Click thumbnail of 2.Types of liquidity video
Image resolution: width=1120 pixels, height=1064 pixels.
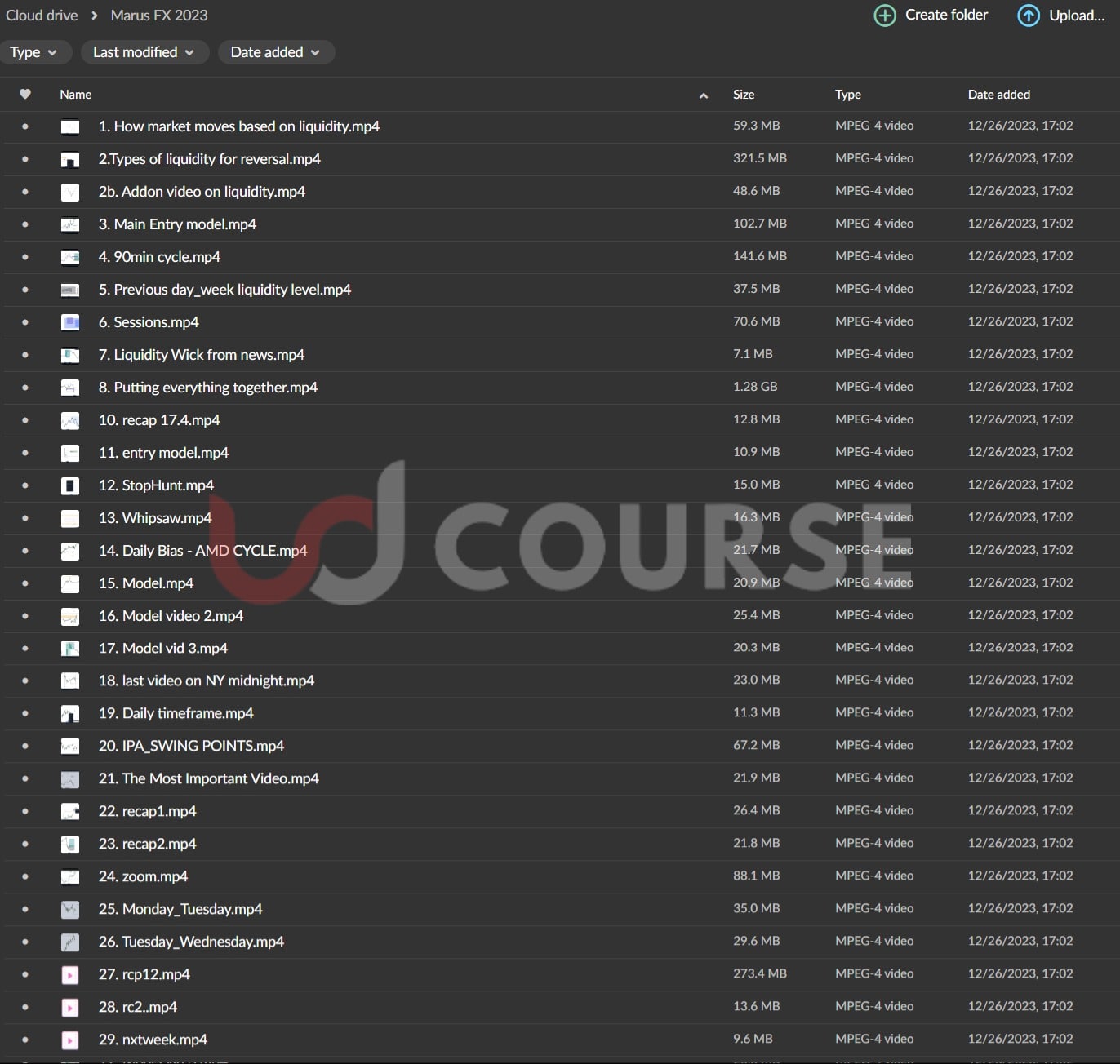coord(70,159)
